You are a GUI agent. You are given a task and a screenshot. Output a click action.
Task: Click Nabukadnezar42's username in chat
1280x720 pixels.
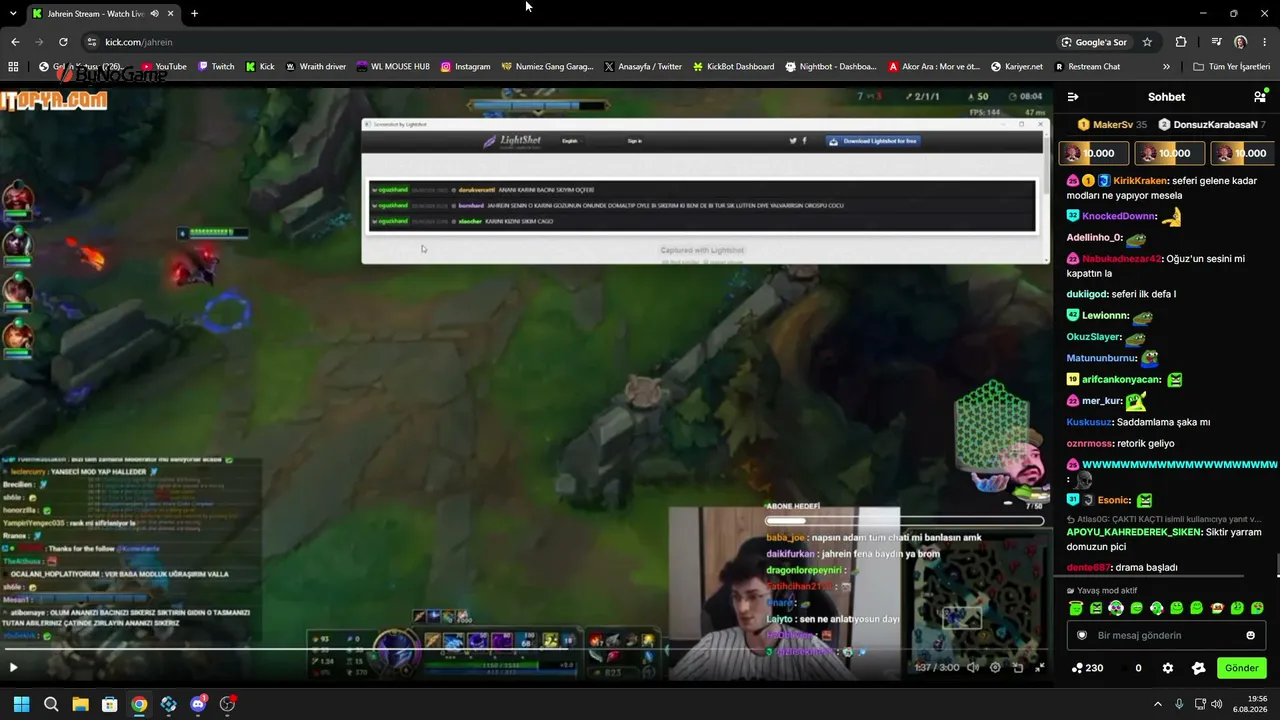[1122, 259]
